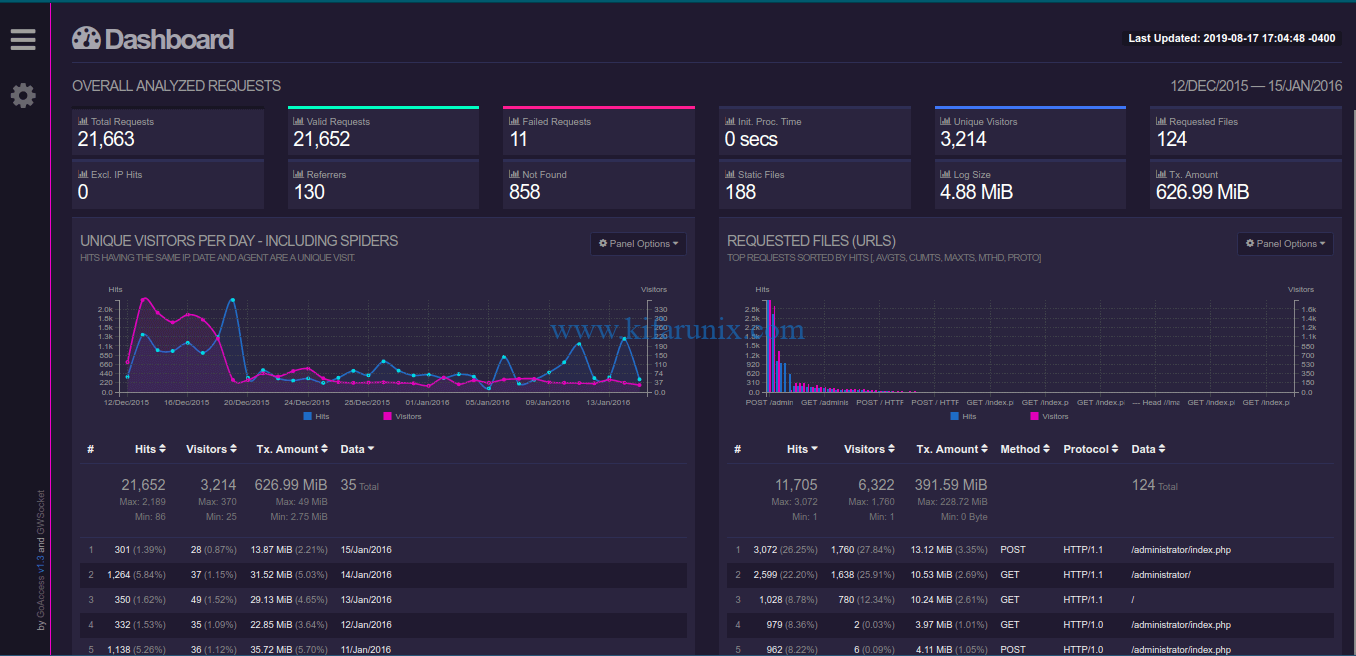Open the settings gear icon
Image resolution: width=1356 pixels, height=656 pixels.
(23, 95)
